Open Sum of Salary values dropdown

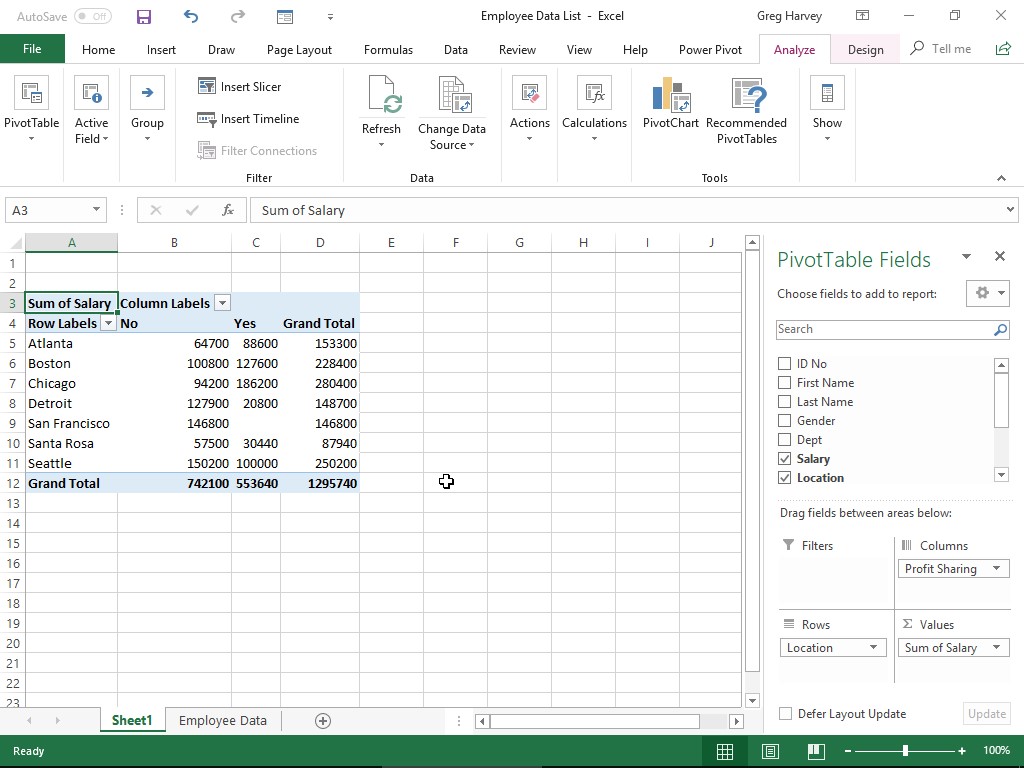point(996,648)
